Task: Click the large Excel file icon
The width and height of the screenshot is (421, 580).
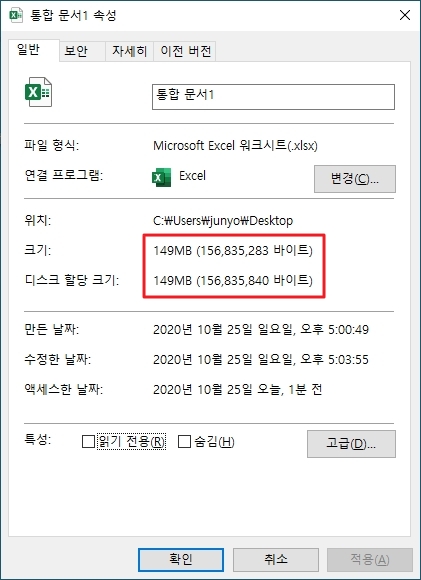Action: (38, 92)
